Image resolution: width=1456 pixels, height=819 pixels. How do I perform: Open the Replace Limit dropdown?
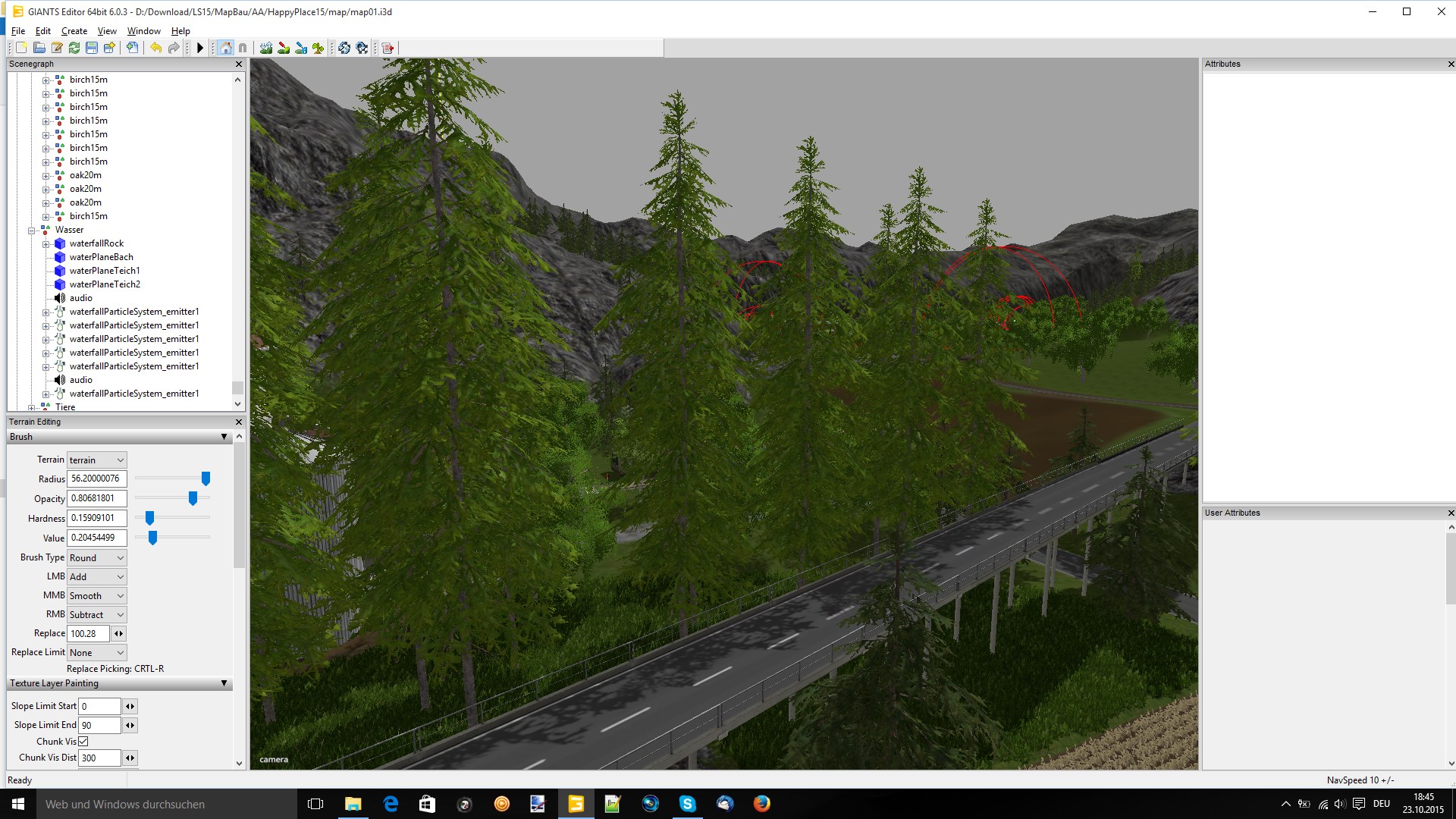(x=96, y=652)
